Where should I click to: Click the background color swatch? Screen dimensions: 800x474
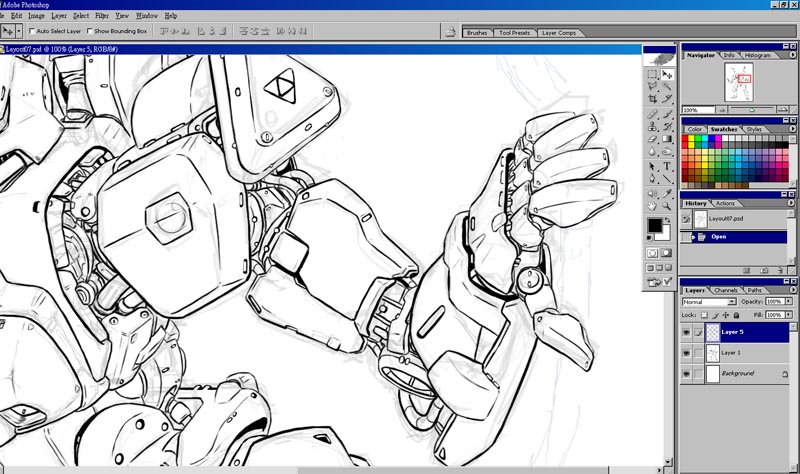[x=663, y=234]
